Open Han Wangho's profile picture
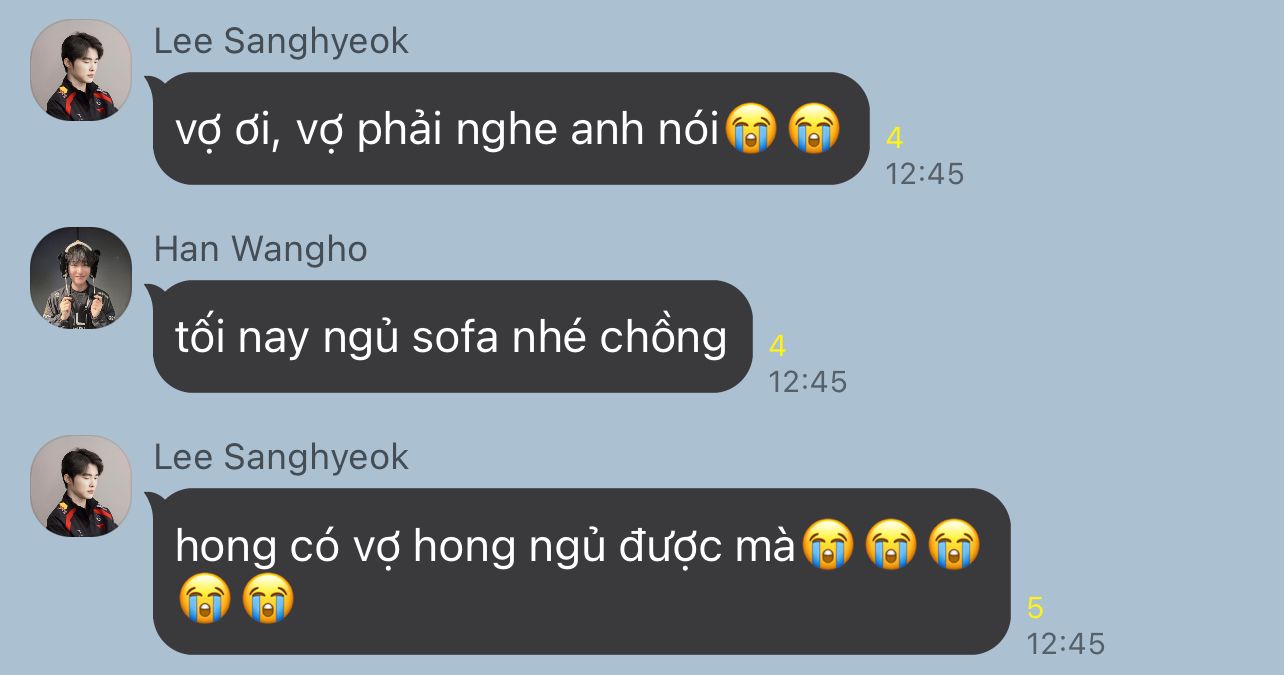 pos(81,278)
